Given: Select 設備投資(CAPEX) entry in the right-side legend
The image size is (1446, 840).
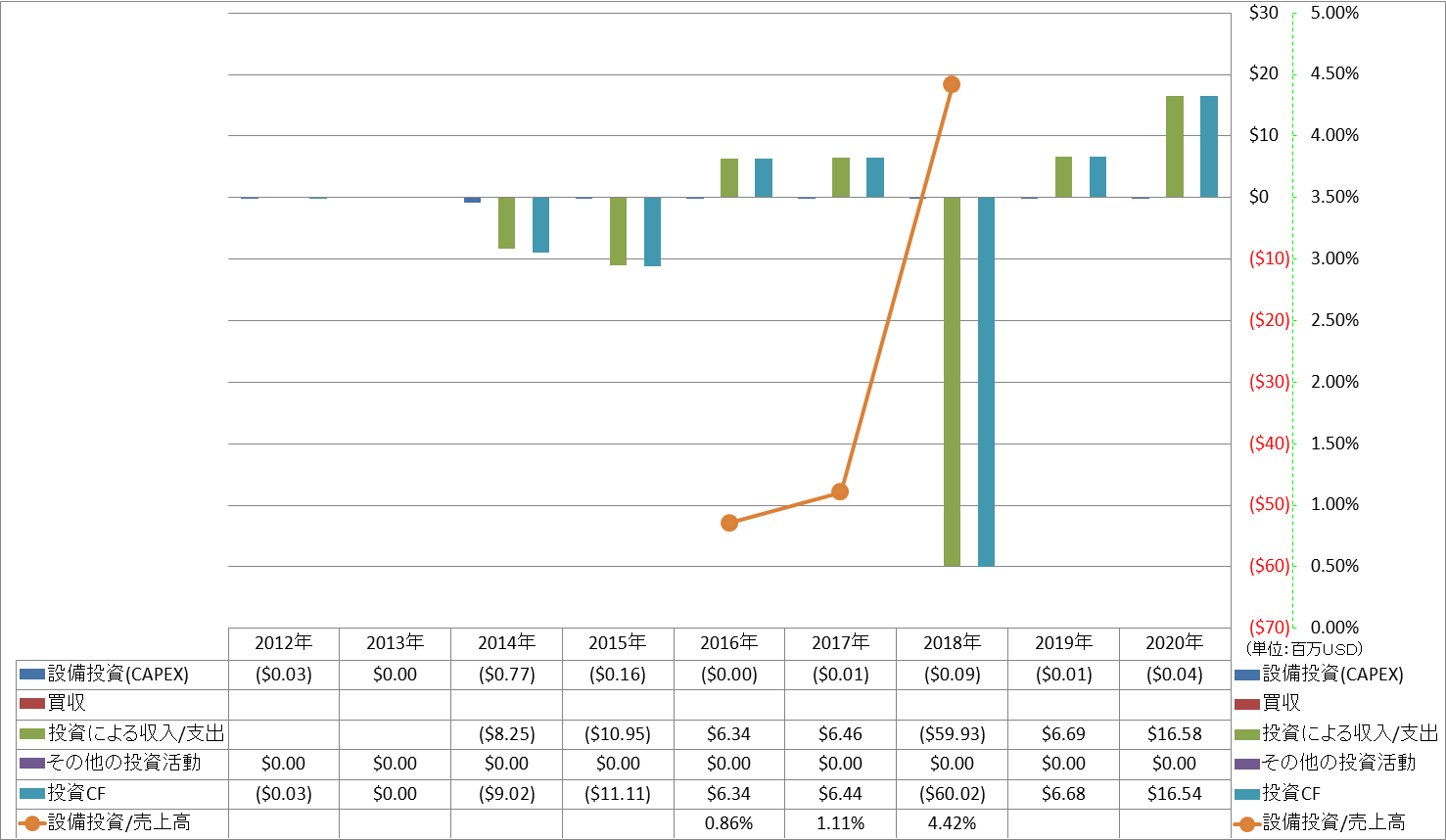Looking at the screenshot, I should click(1319, 675).
